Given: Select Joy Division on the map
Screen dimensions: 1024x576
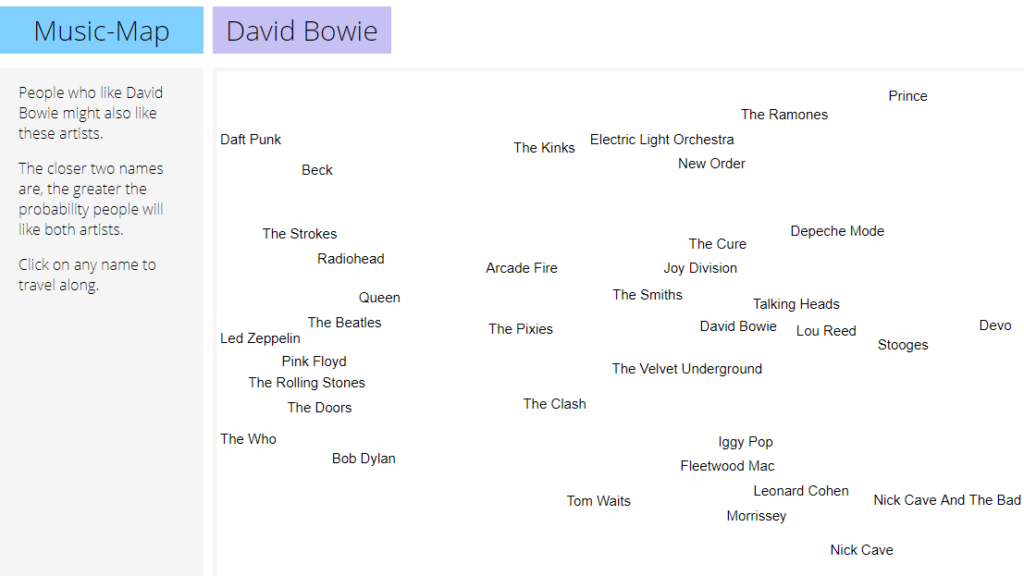Looking at the screenshot, I should coord(700,268).
